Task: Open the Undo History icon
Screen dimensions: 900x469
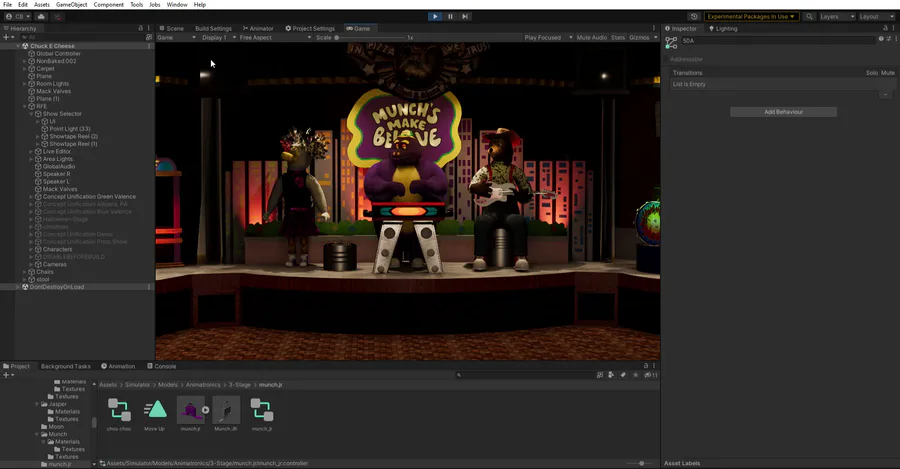Action: (695, 16)
